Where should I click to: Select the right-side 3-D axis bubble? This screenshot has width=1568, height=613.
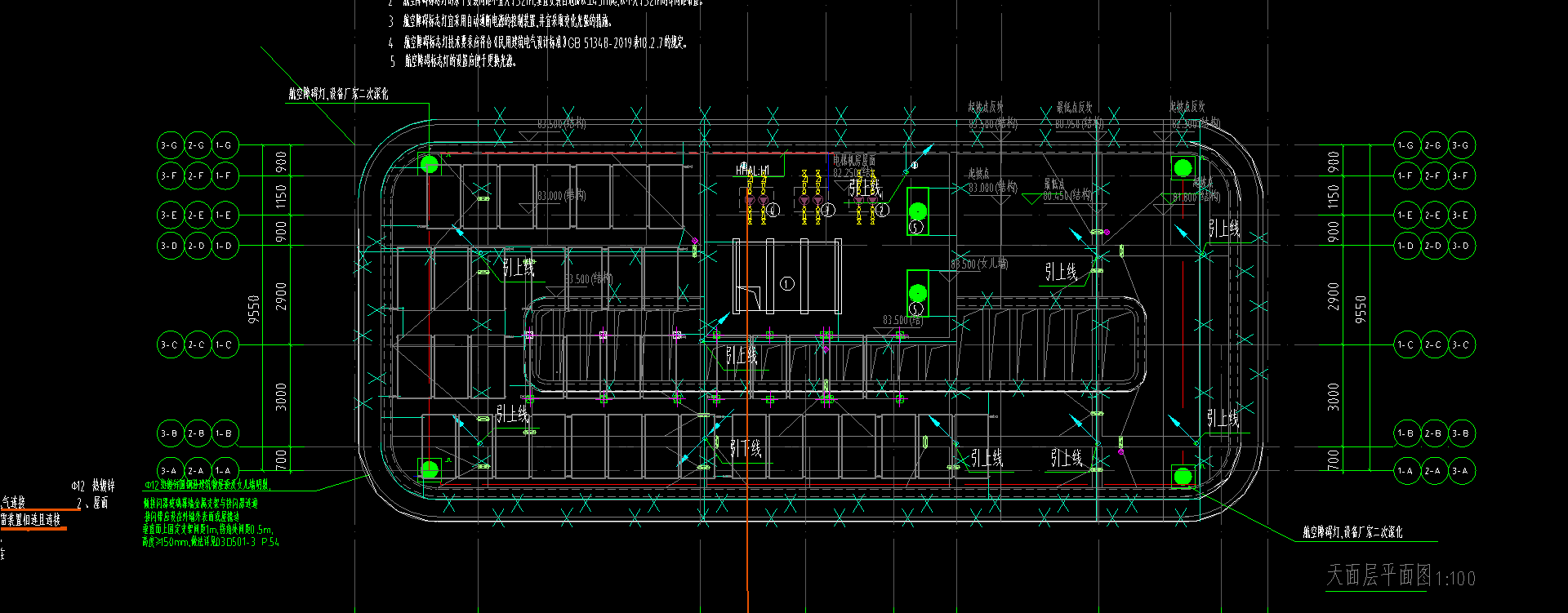[1461, 246]
